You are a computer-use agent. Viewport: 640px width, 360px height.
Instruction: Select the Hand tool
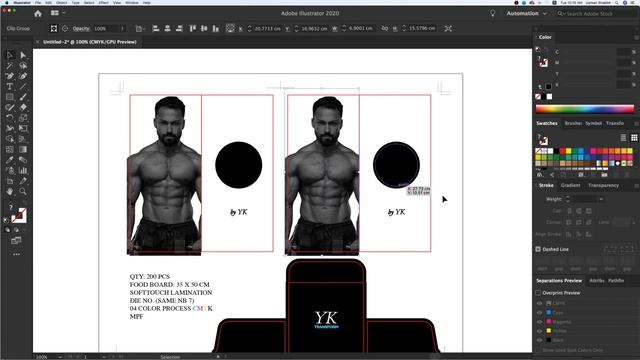(10, 191)
